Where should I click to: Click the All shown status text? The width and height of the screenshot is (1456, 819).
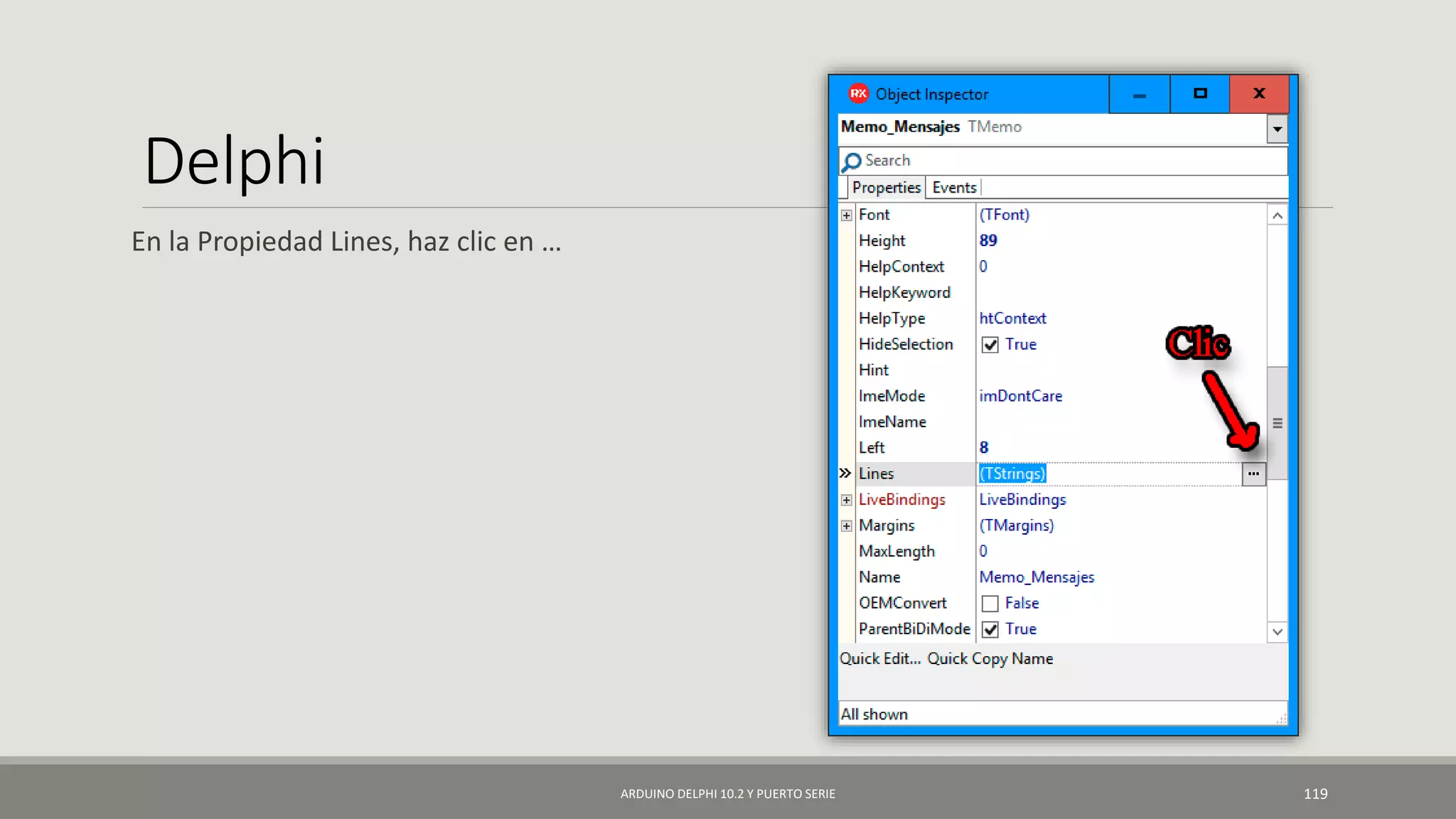click(874, 714)
